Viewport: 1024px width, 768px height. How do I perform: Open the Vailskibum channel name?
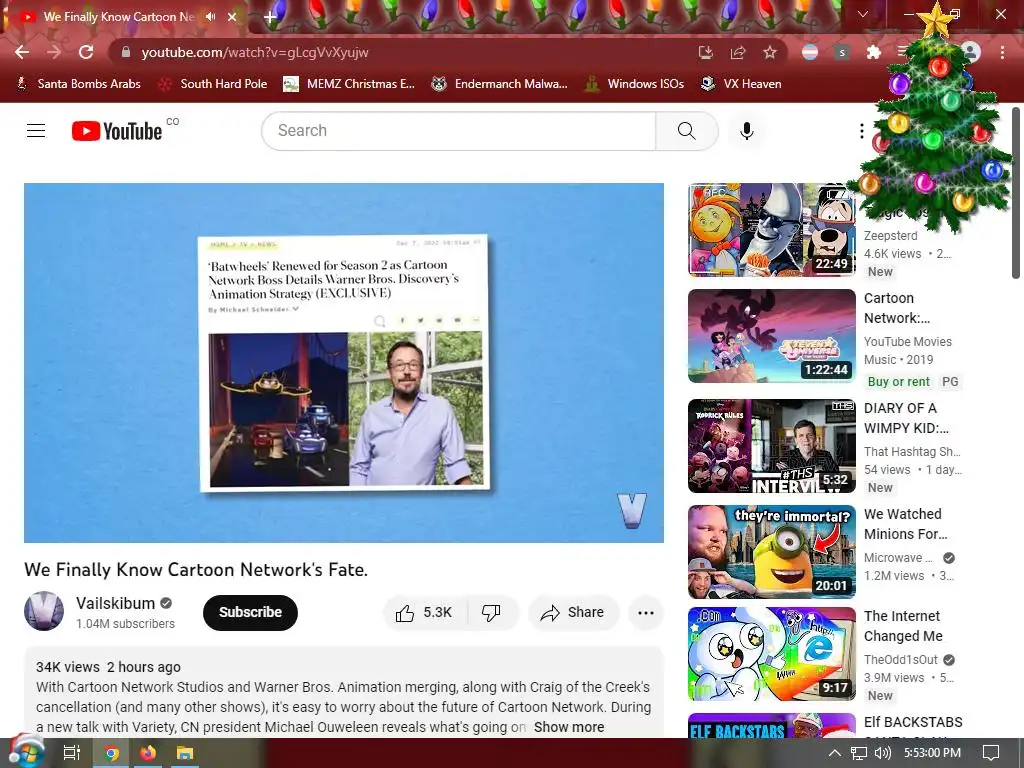(x=116, y=603)
